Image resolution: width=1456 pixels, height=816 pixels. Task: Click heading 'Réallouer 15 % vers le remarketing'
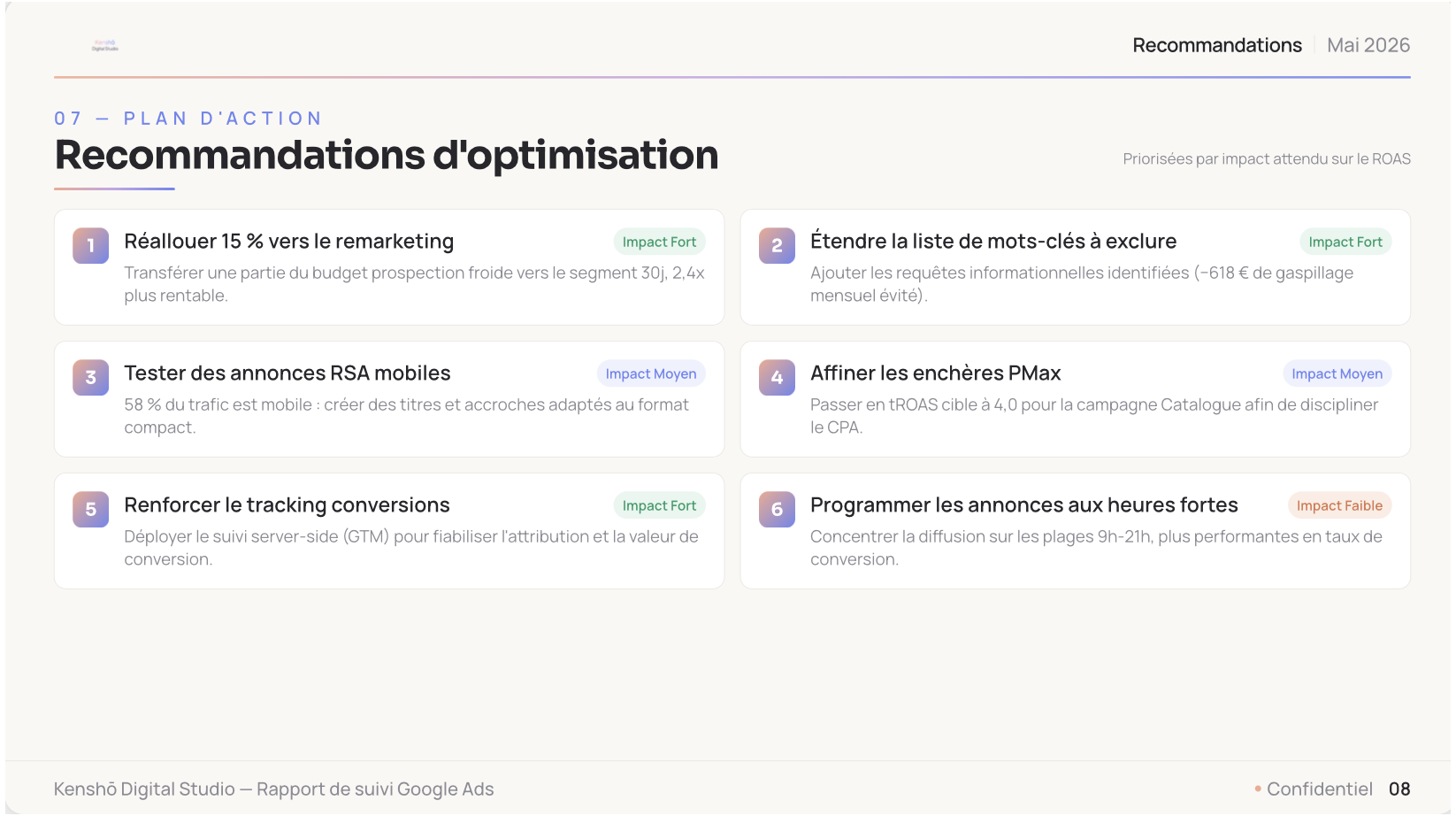pos(288,242)
